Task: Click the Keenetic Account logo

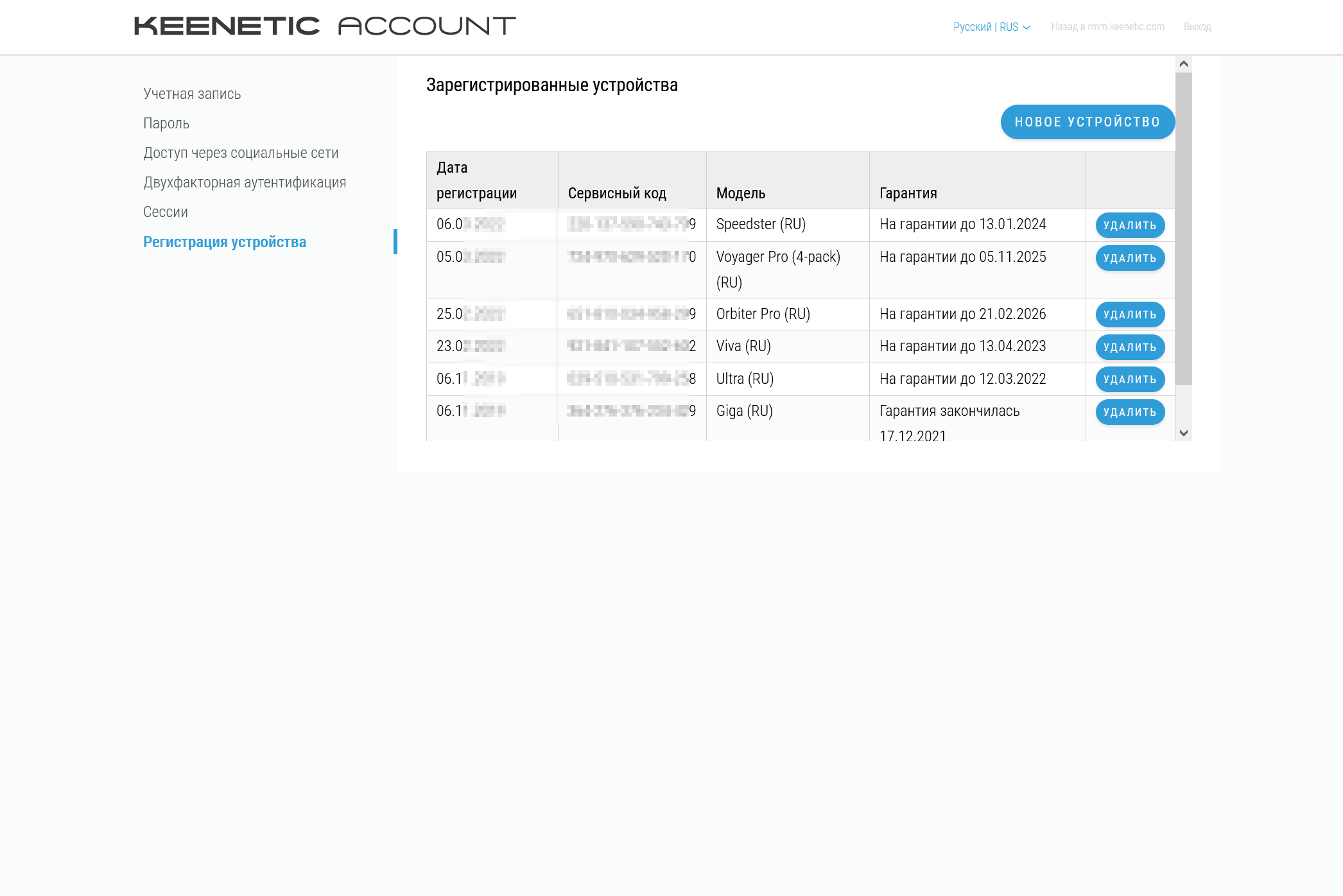Action: [x=324, y=26]
